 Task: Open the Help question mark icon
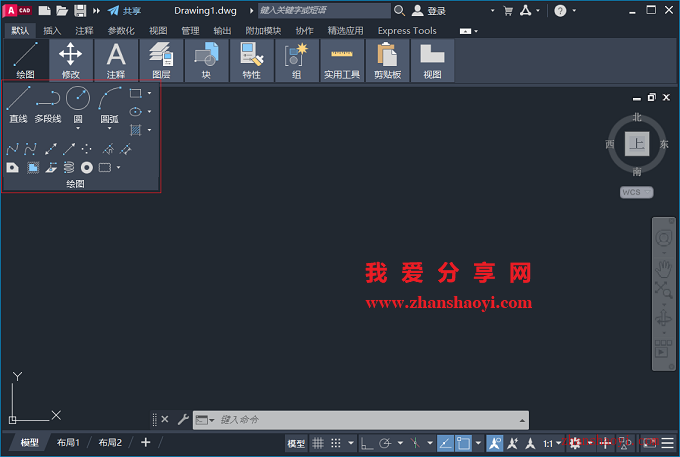click(x=560, y=11)
